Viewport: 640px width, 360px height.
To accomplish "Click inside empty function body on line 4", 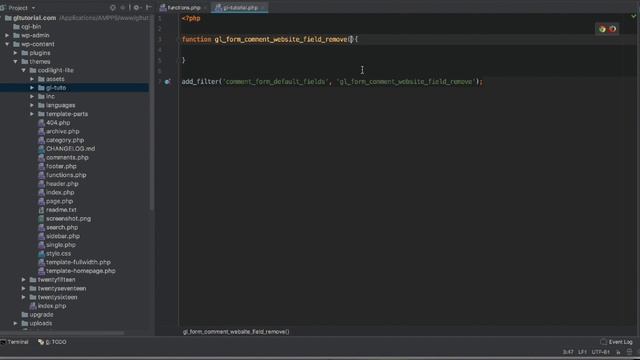I will (407, 50).
